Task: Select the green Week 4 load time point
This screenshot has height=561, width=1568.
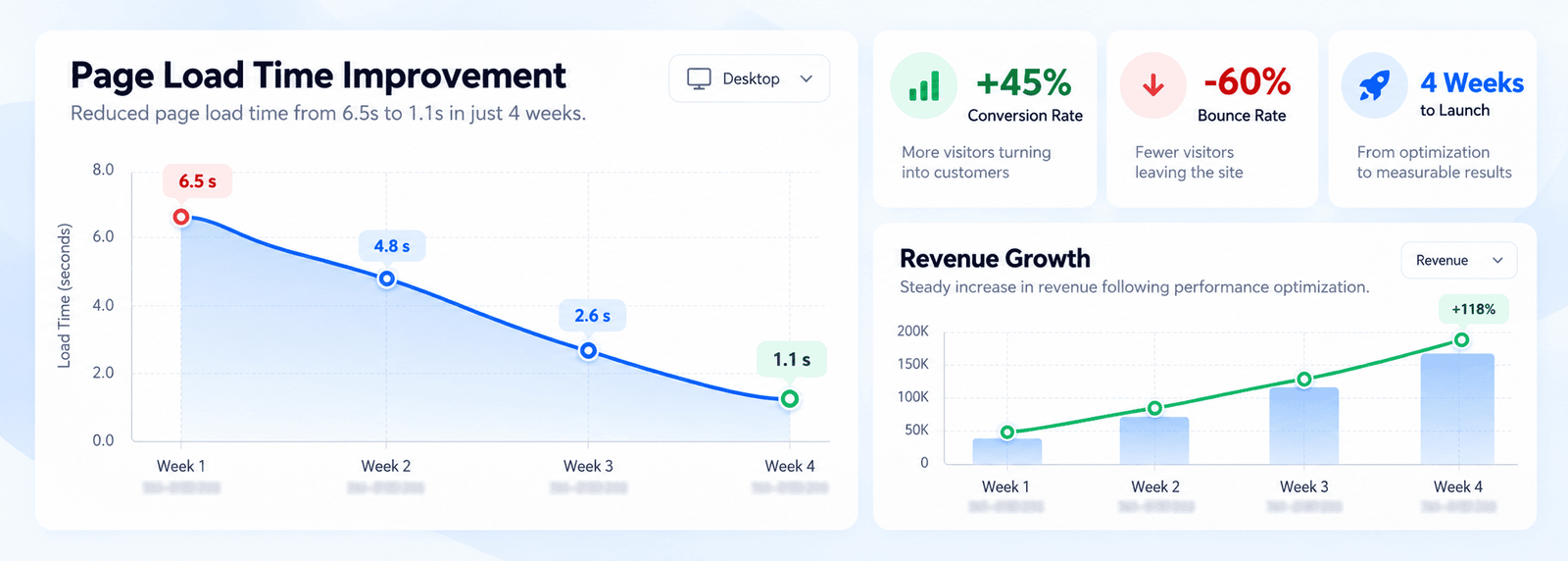Action: coord(790,399)
